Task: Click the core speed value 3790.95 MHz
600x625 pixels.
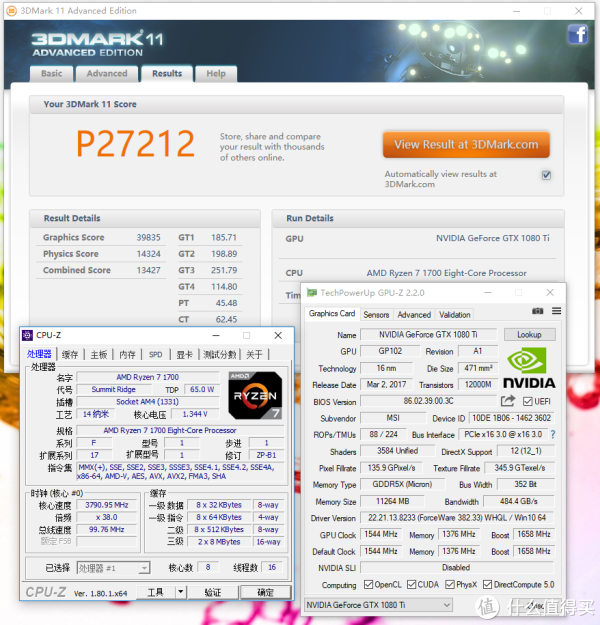Action: [107, 505]
